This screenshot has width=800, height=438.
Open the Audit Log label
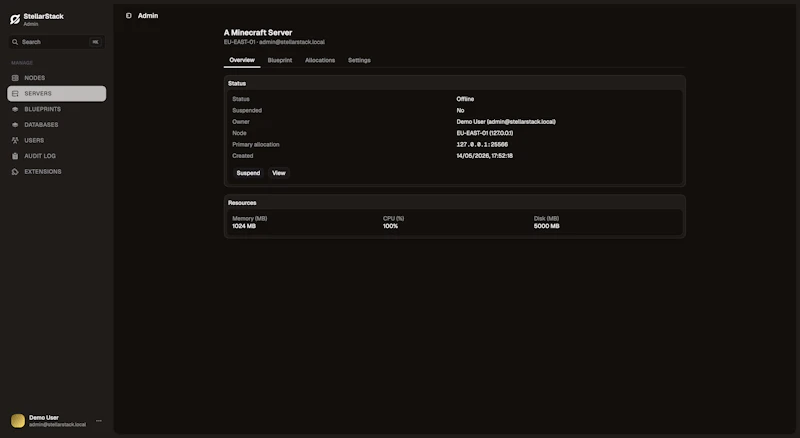tap(40, 156)
